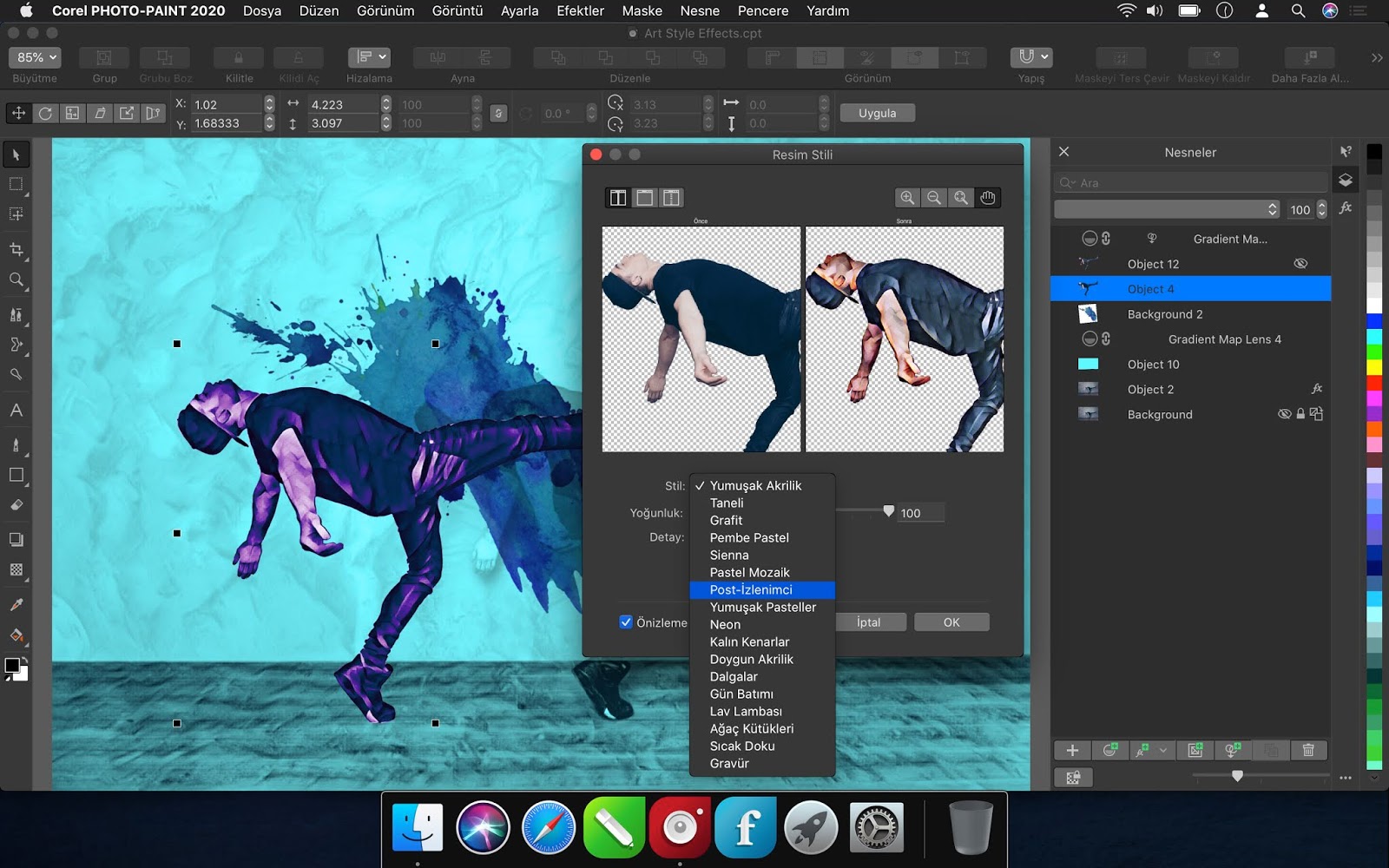1389x868 pixels.
Task: Open Siri from the Dock
Action: point(483,827)
